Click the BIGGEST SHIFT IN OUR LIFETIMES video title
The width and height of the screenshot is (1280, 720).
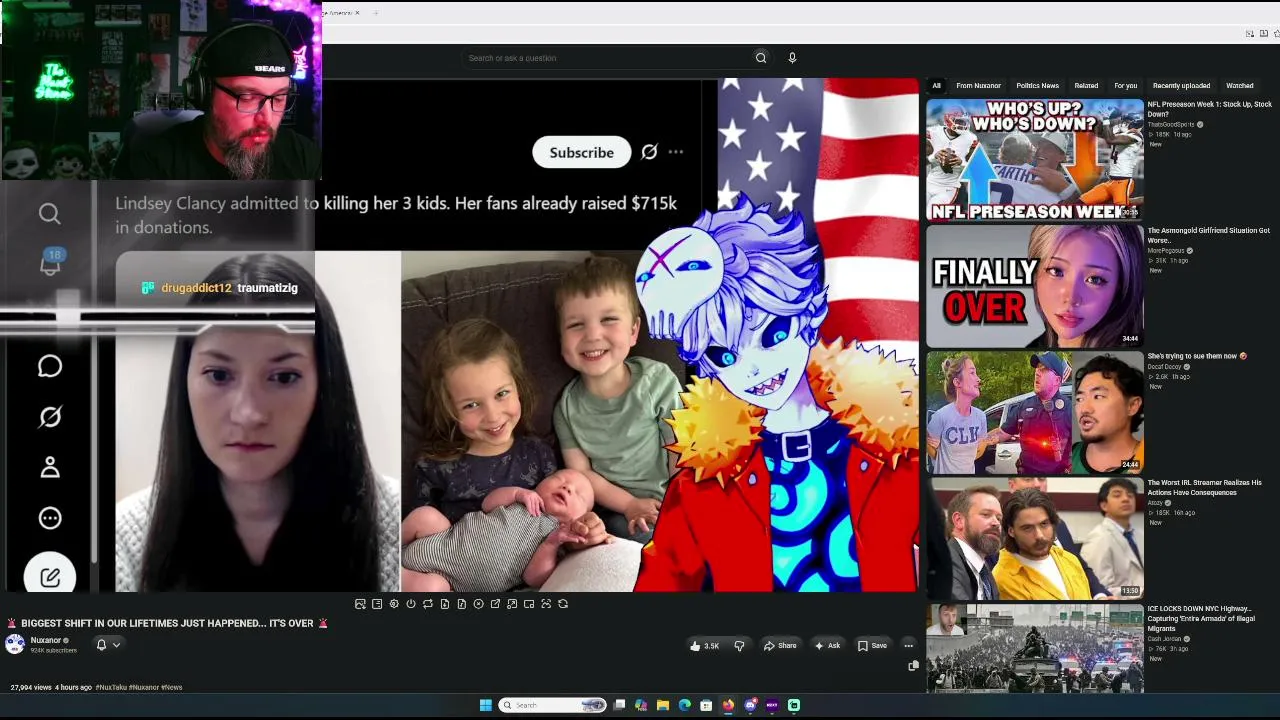pos(168,623)
